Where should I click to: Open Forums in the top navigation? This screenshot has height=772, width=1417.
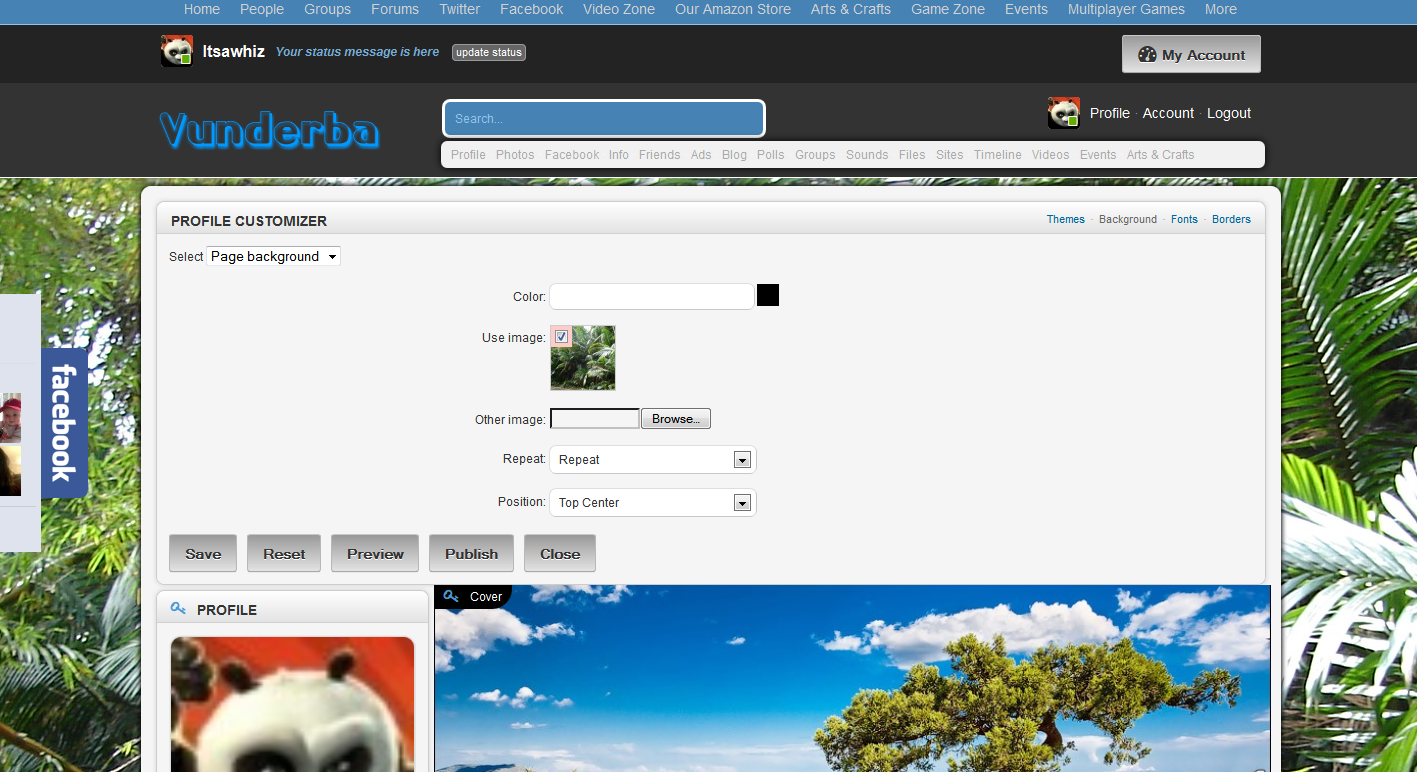395,9
